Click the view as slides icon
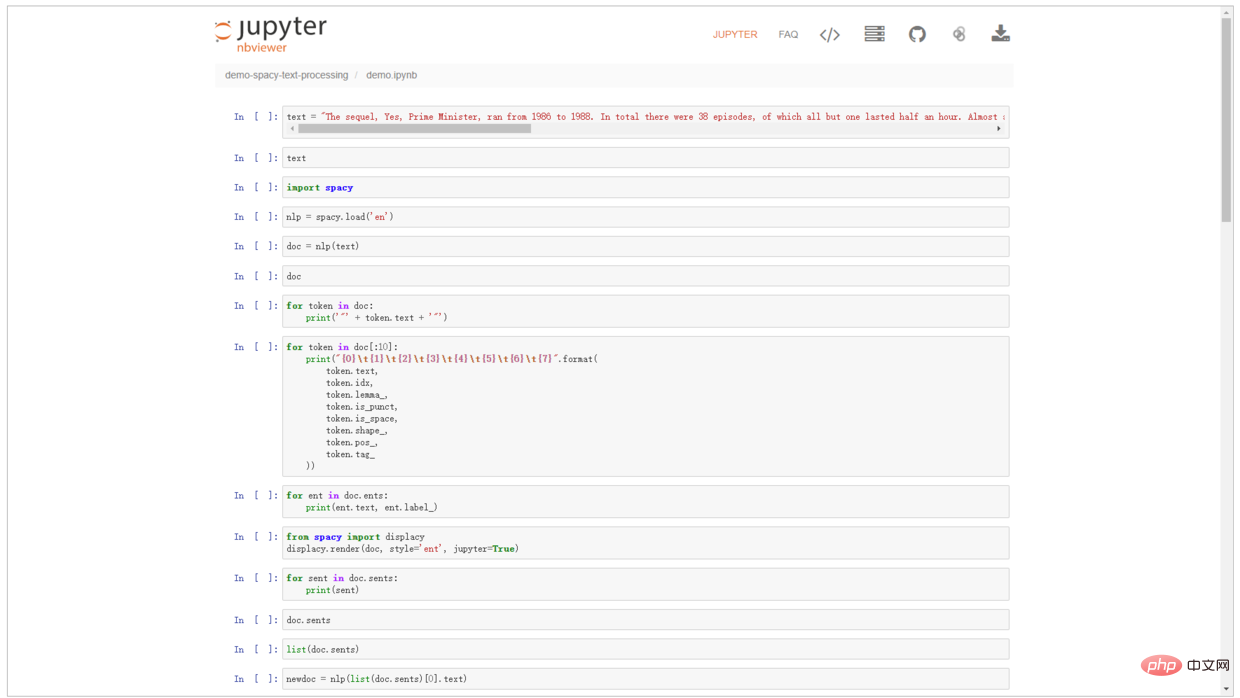The image size is (1240, 698). [874, 34]
